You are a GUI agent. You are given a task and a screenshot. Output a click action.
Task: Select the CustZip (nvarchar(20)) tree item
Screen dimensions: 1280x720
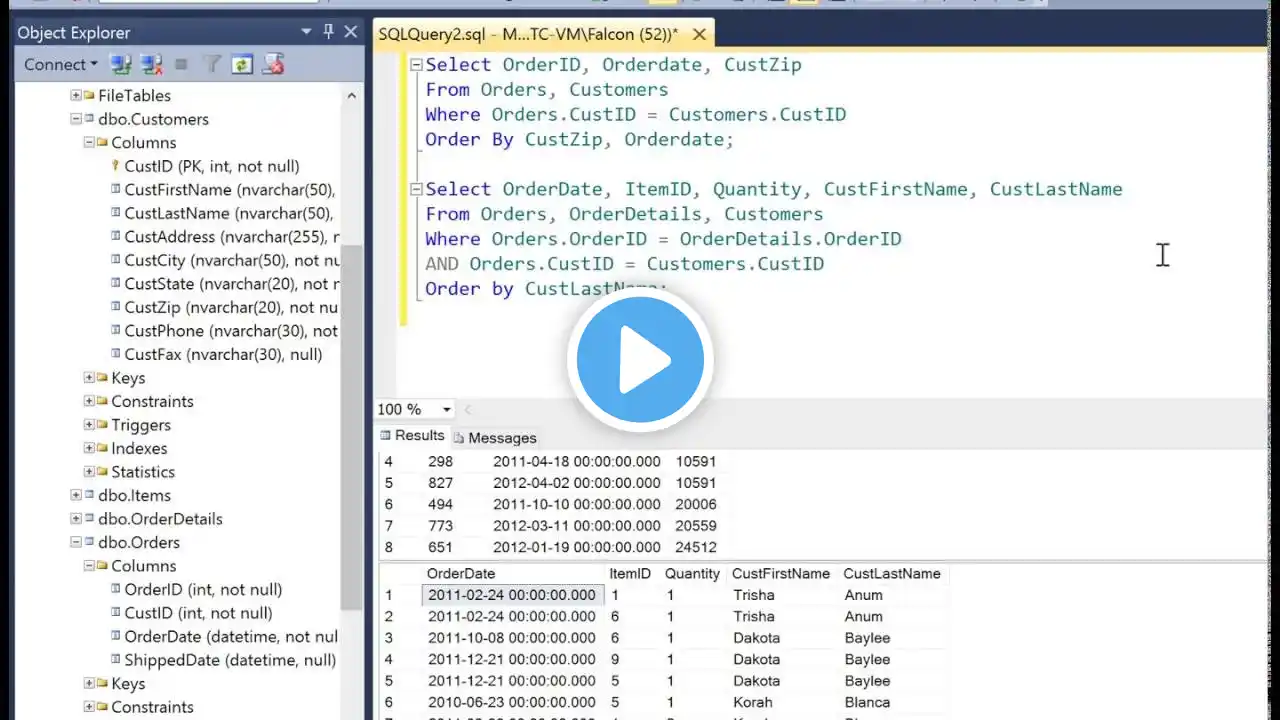coord(231,307)
